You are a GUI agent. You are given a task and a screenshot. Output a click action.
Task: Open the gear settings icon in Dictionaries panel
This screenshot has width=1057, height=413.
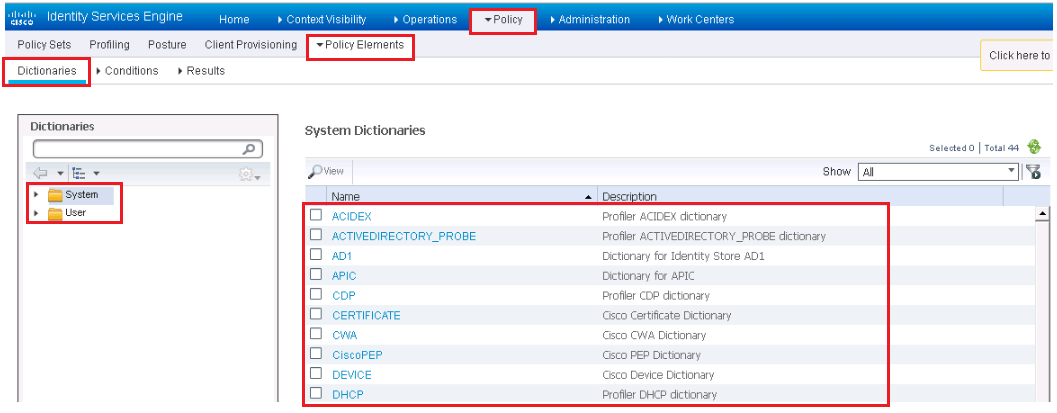(x=246, y=174)
